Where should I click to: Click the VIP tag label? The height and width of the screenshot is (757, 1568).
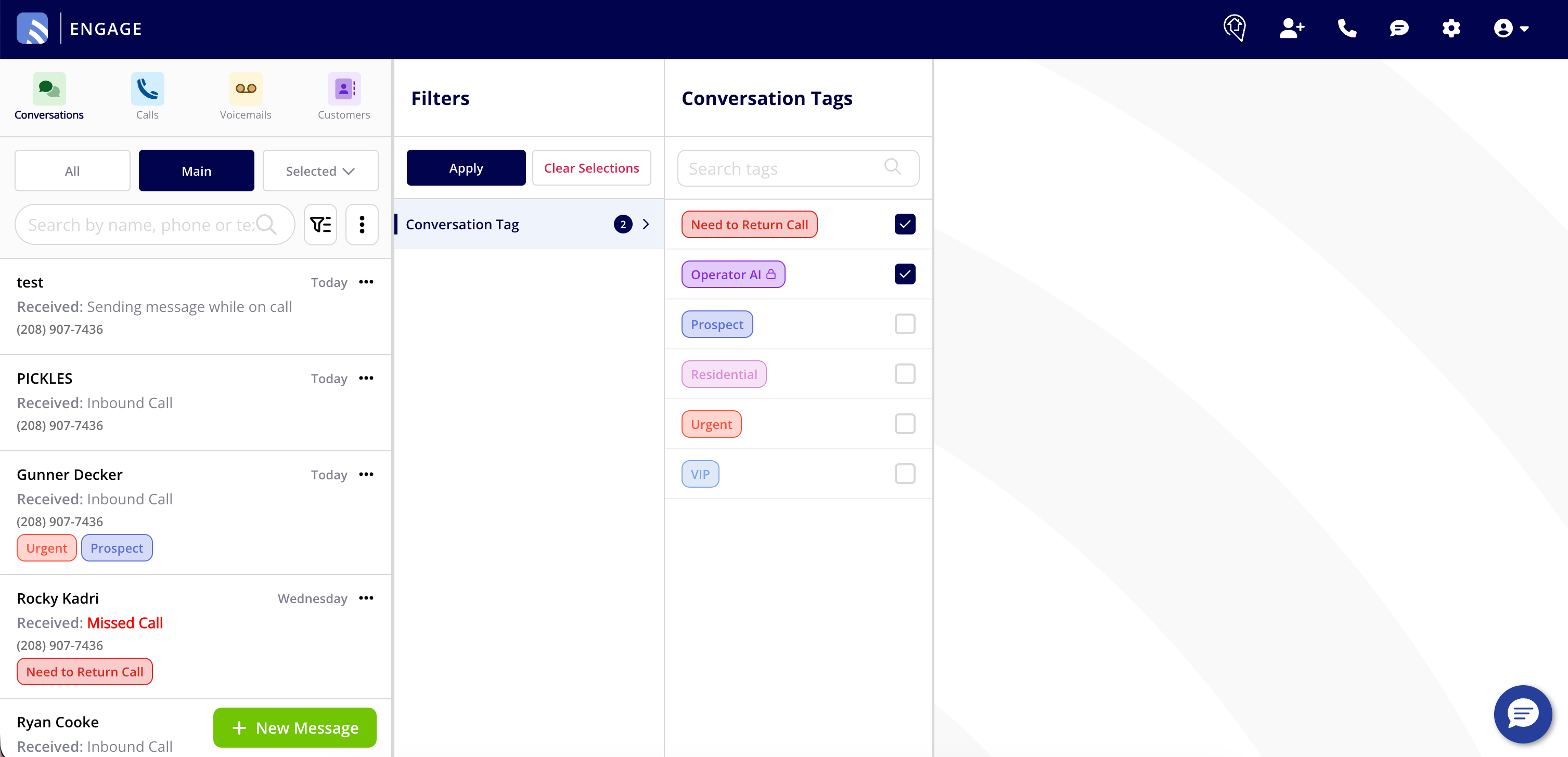(x=700, y=474)
